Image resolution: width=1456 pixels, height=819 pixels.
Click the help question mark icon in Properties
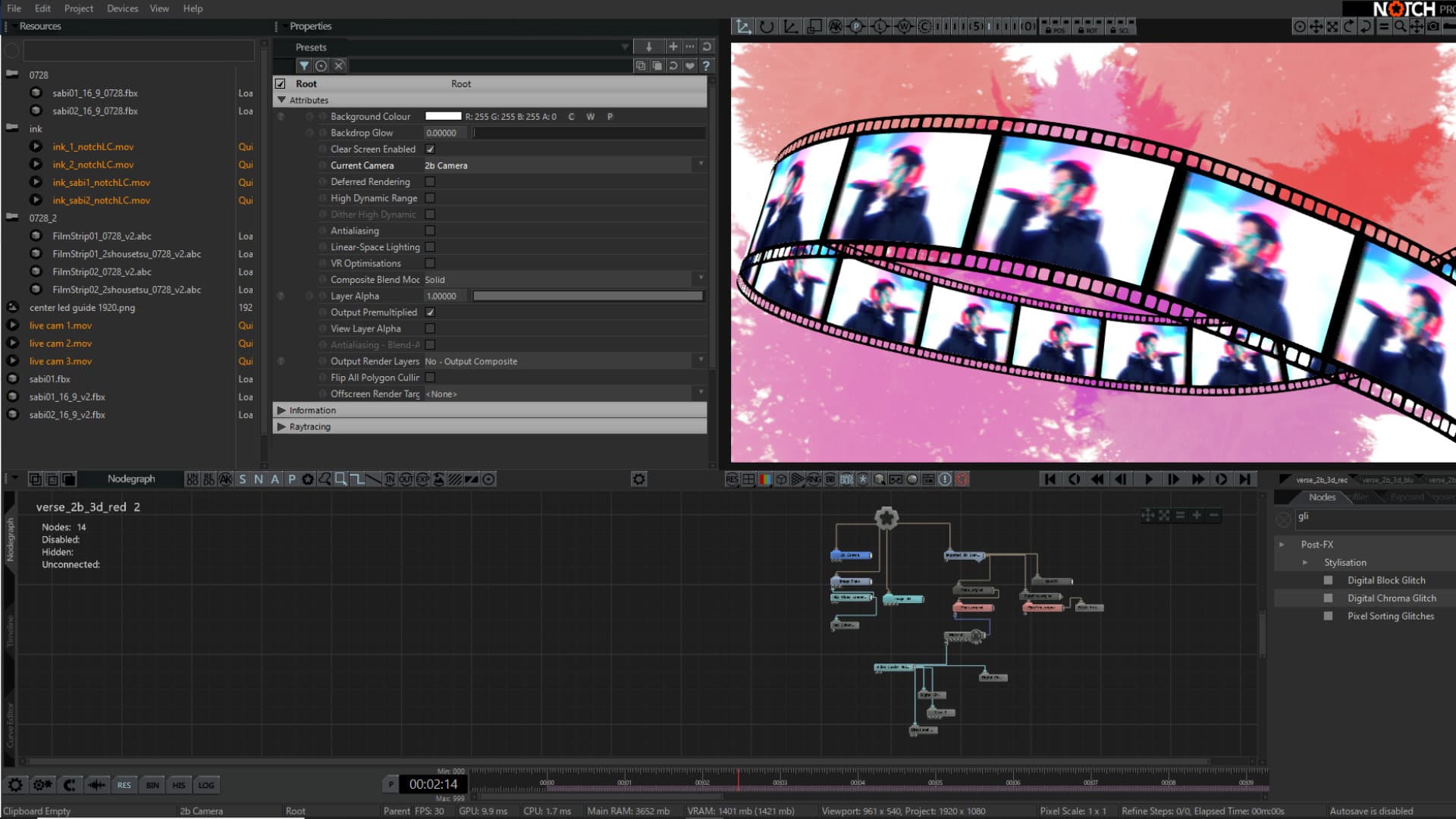click(706, 66)
